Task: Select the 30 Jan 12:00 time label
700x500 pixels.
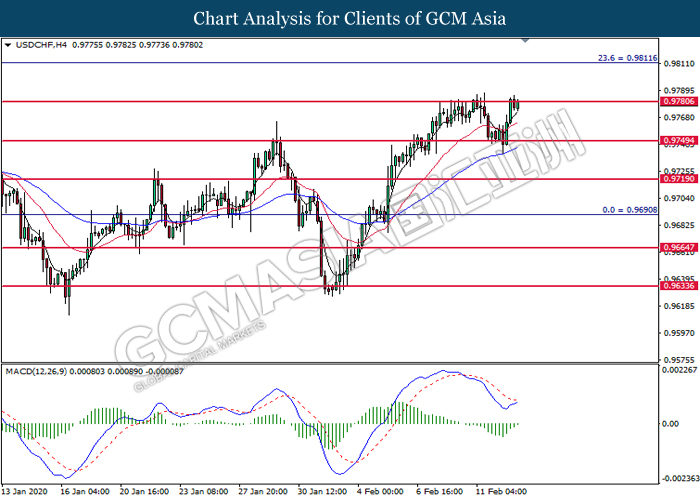Action: pyautogui.click(x=323, y=492)
